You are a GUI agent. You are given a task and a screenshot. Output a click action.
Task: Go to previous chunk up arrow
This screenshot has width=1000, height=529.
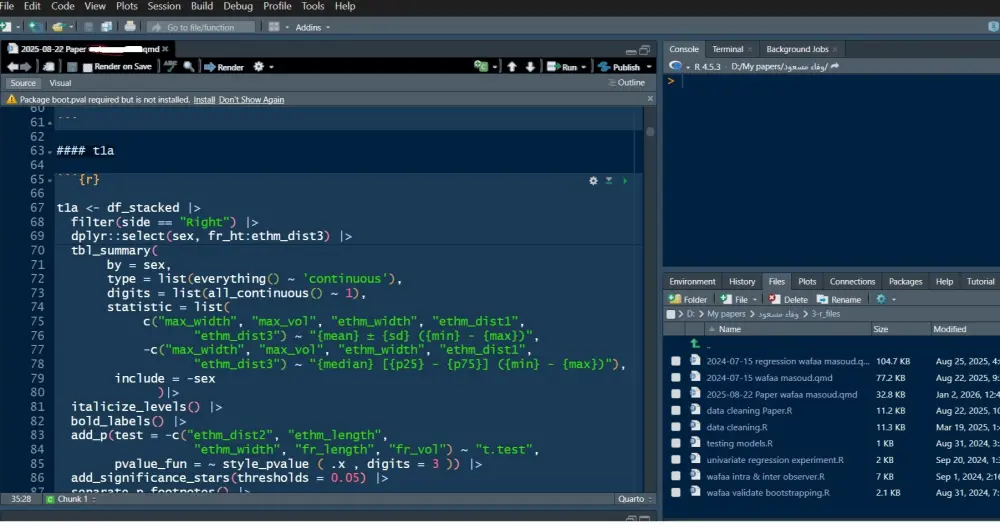[511, 66]
